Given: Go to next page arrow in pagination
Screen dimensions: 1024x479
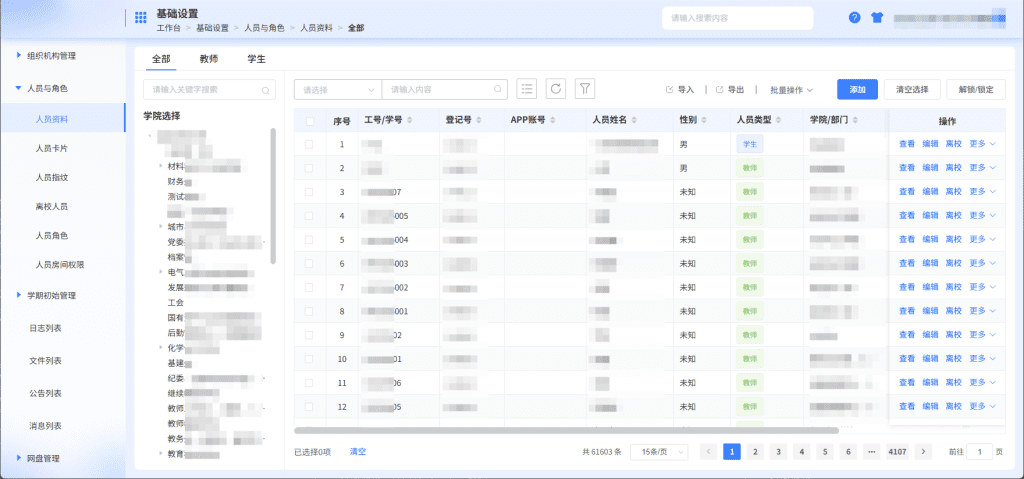Looking at the screenshot, I should [x=923, y=452].
